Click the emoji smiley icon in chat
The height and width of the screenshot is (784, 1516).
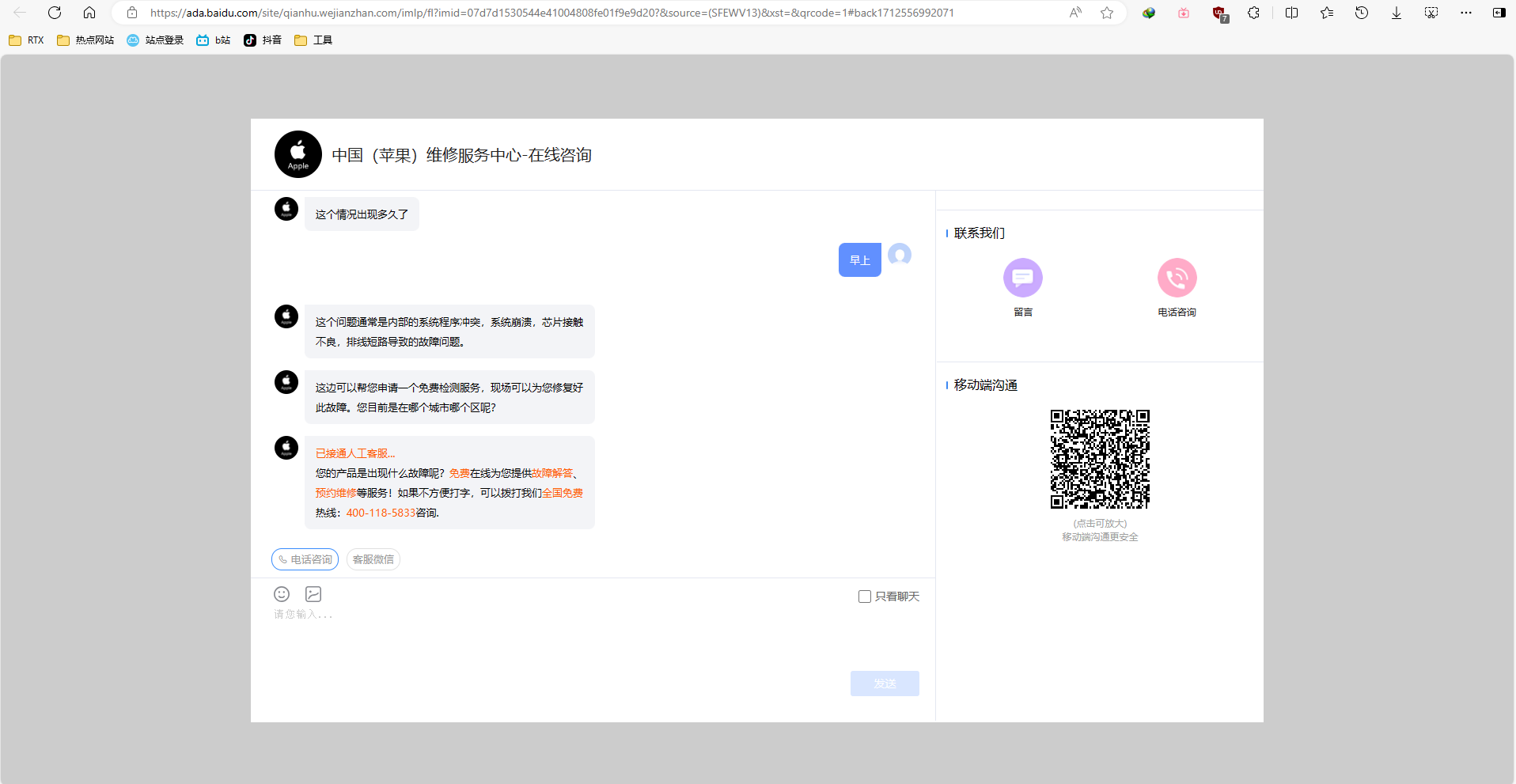click(x=282, y=594)
